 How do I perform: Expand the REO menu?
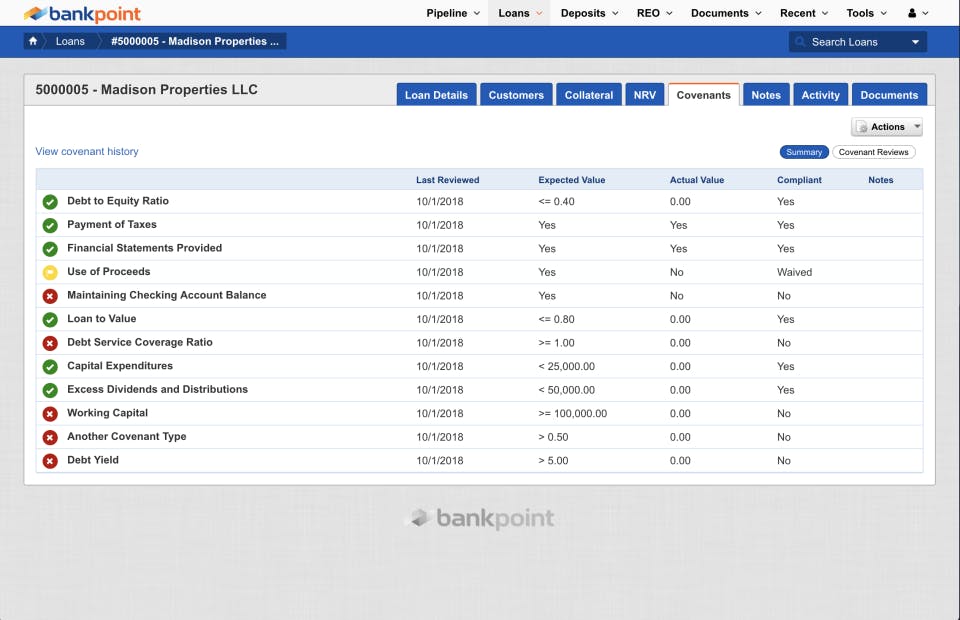[654, 13]
